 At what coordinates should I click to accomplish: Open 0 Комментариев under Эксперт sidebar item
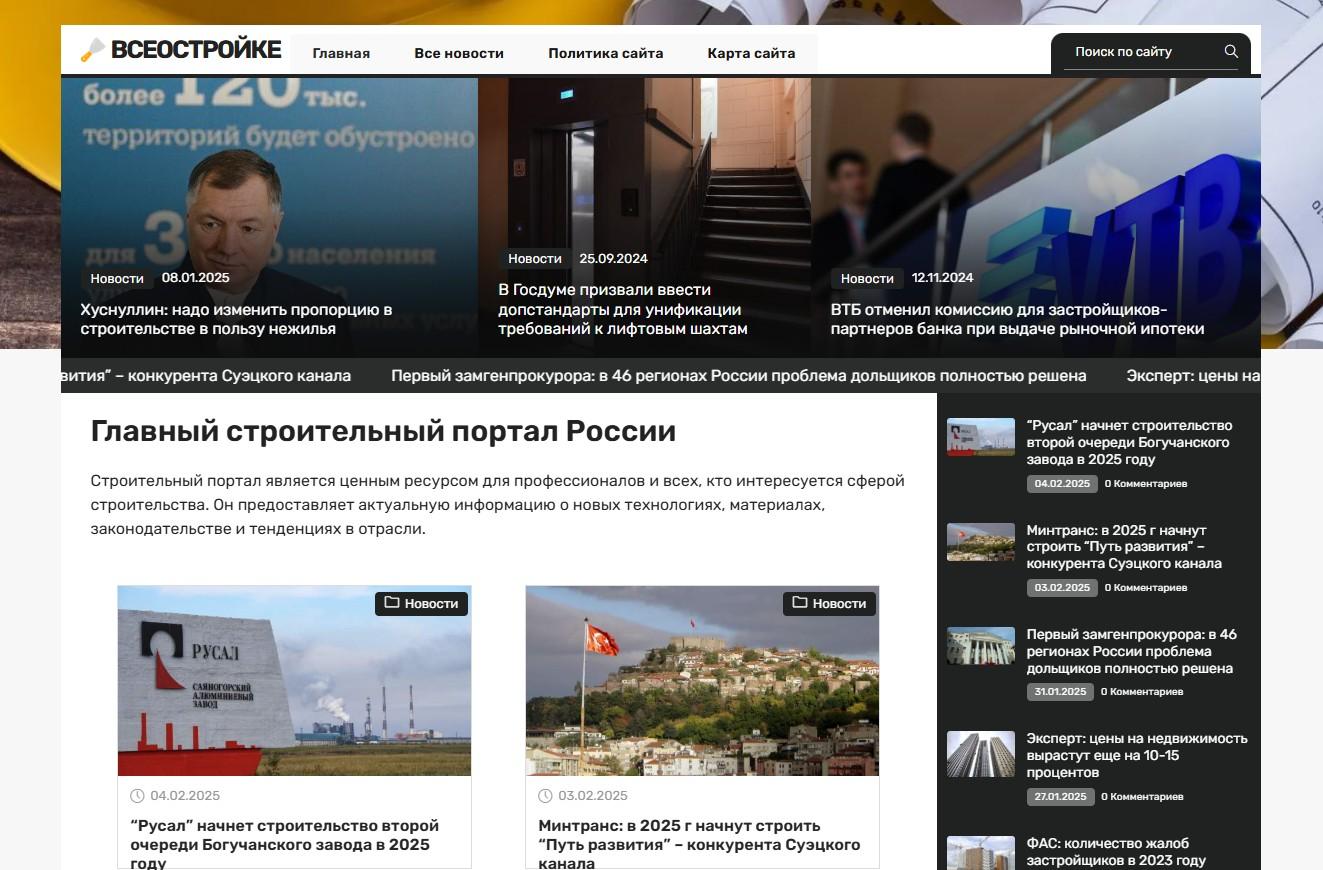(x=1142, y=797)
